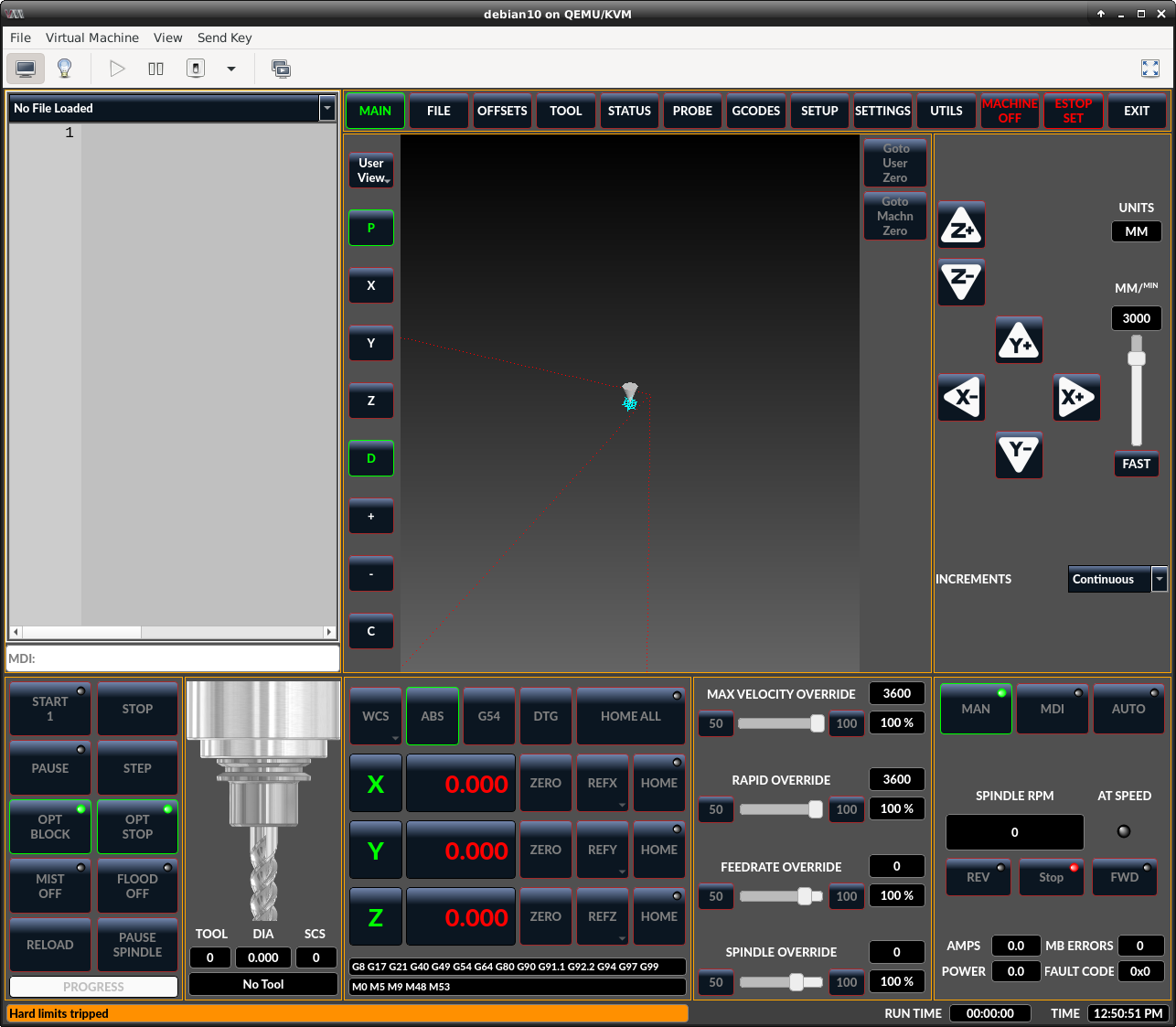
Task: Toggle the ESTOP SET button
Action: coord(1074,111)
